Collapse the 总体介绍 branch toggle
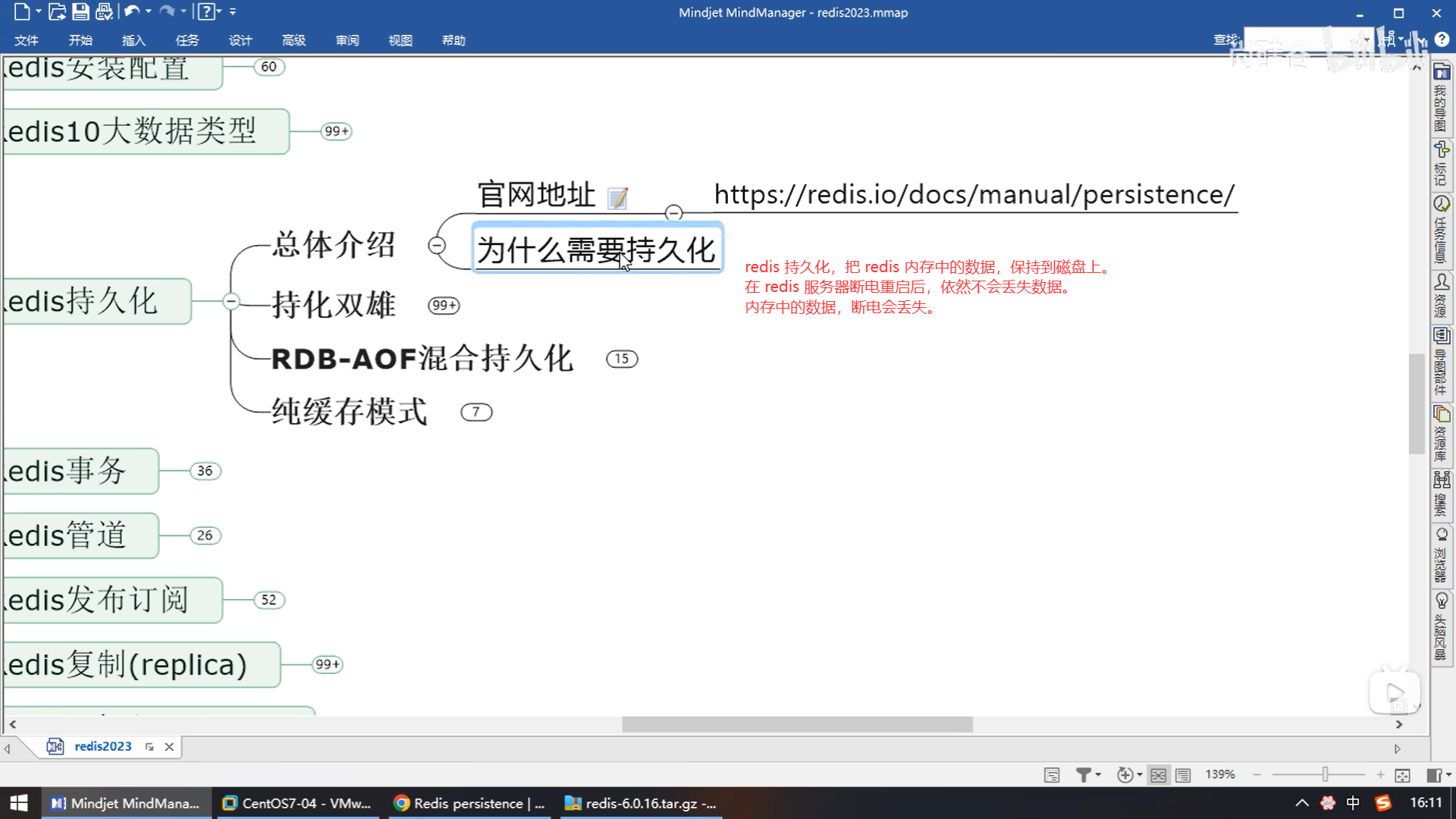Screen dimensions: 1456x819 [437, 245]
